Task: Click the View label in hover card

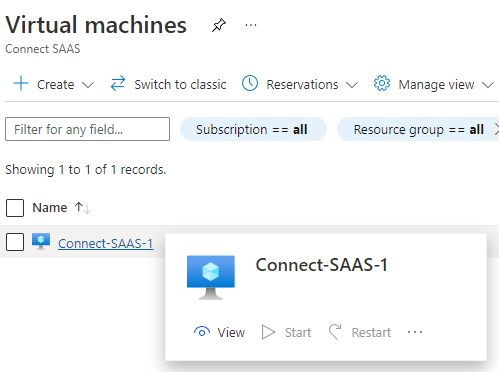Action: click(x=231, y=332)
